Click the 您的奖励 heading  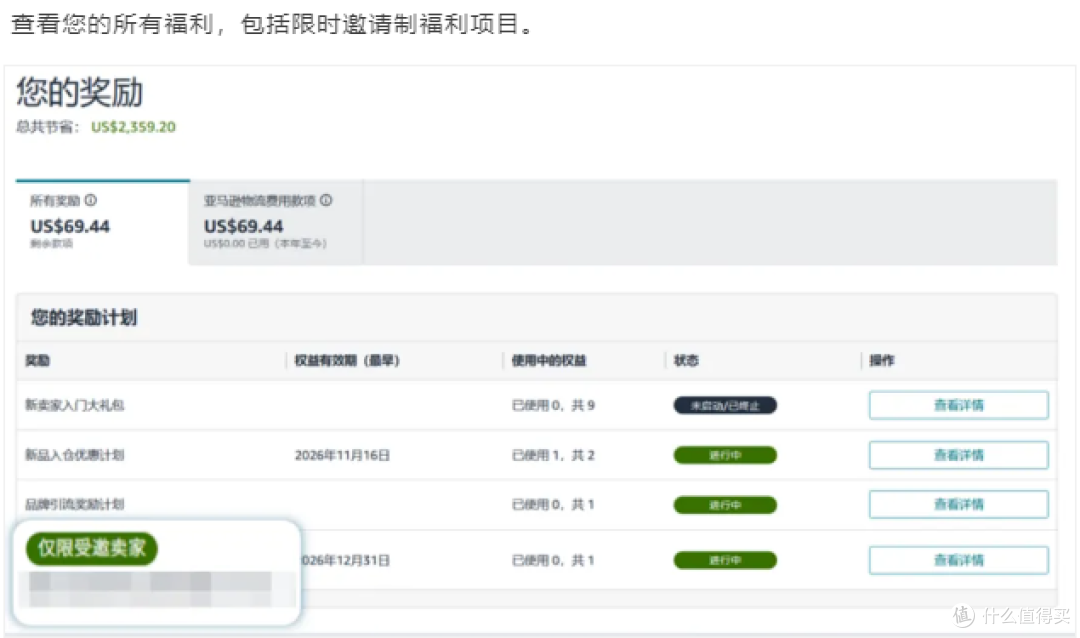click(x=79, y=92)
